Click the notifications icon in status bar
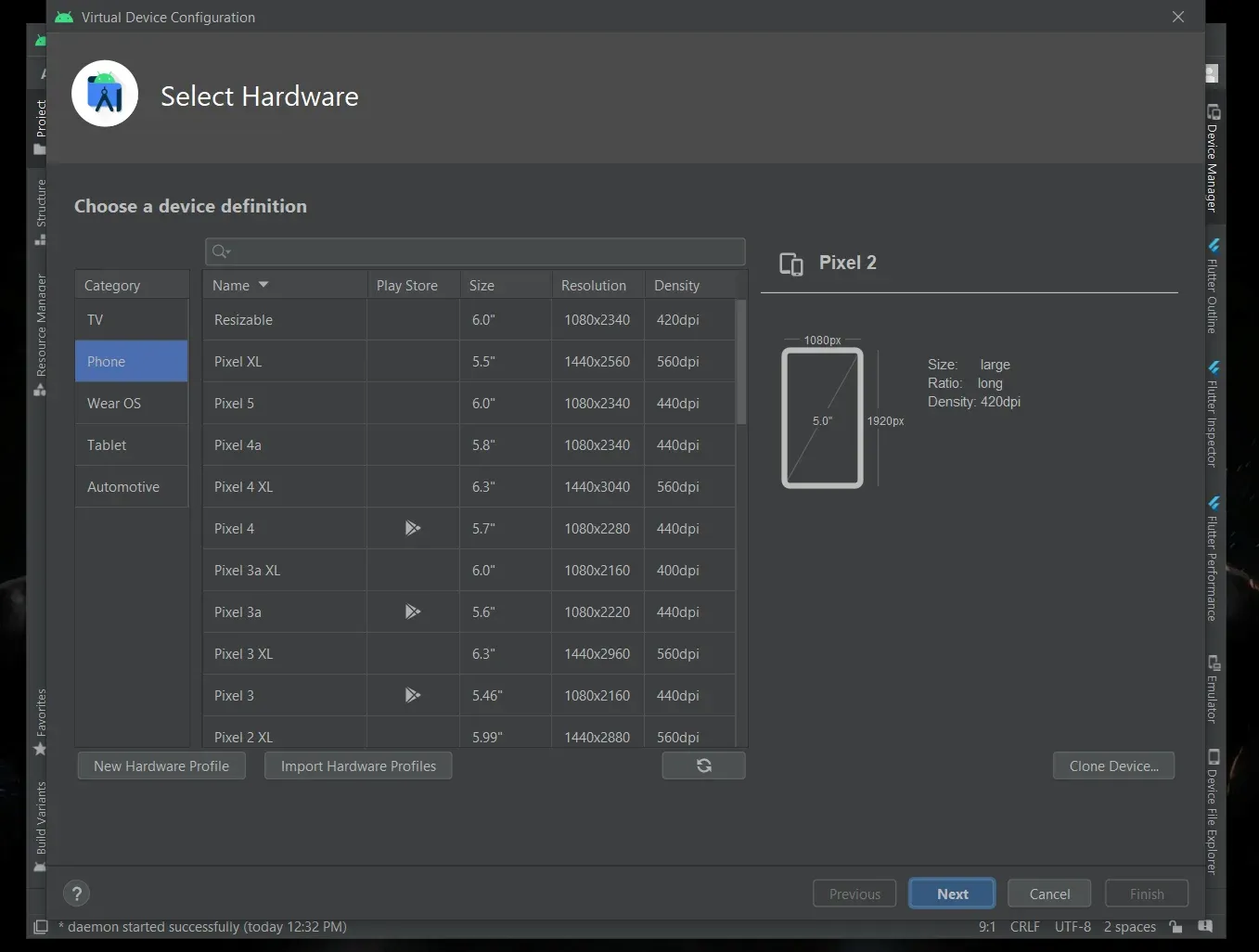This screenshot has height=952, width=1259. click(x=1205, y=927)
